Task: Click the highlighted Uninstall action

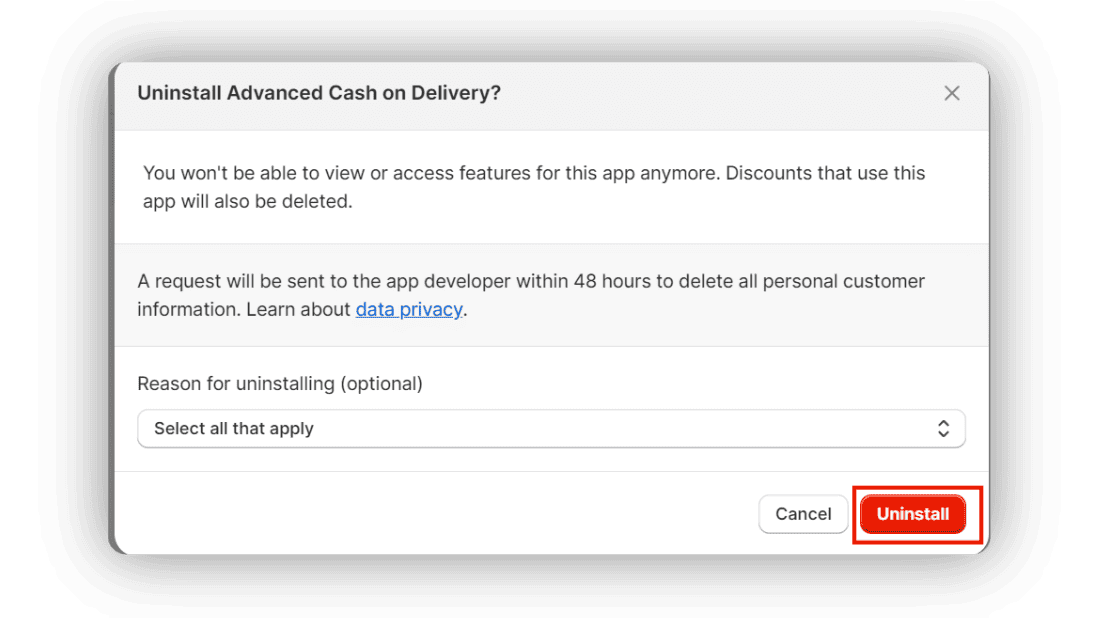Action: [912, 514]
